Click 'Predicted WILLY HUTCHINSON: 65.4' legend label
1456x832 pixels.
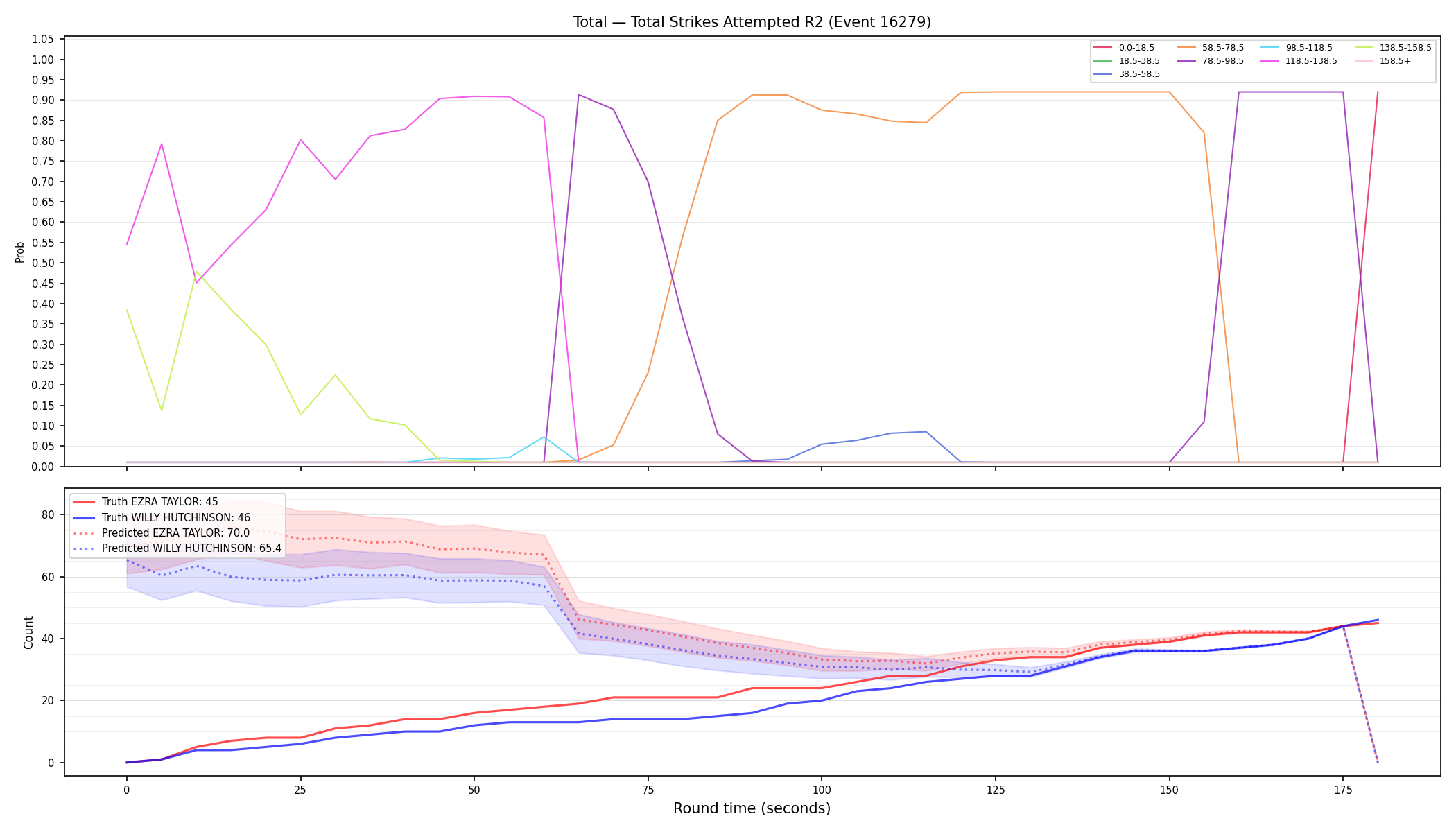coord(191,548)
